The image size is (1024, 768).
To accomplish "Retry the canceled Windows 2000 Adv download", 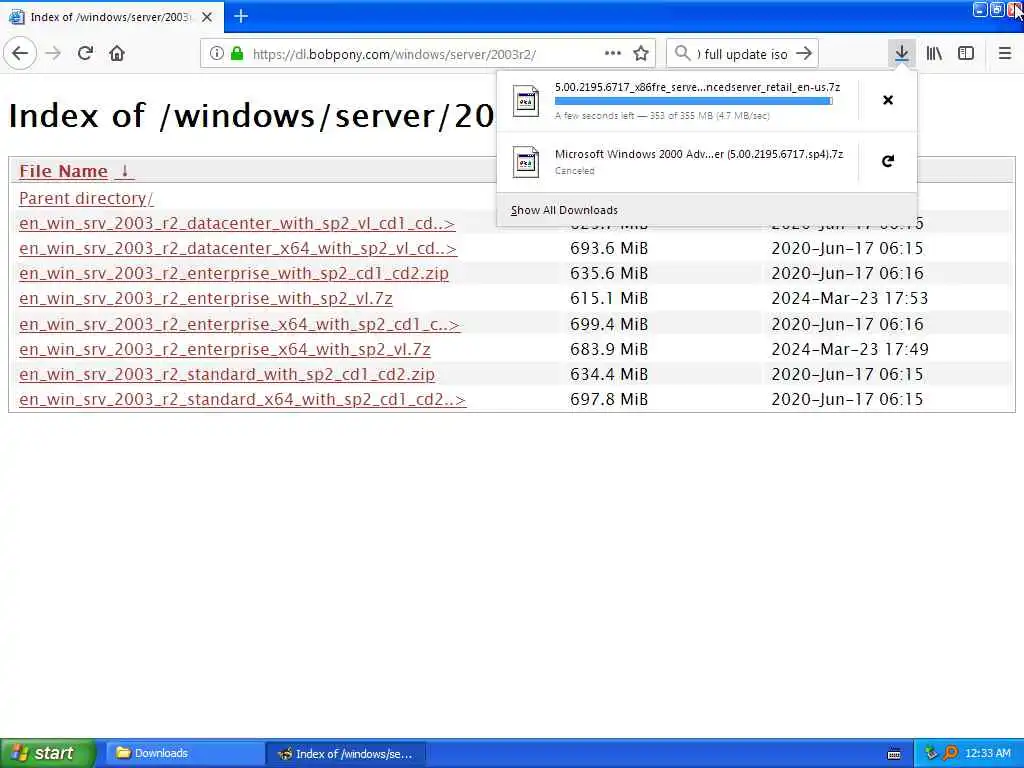I will tap(888, 161).
